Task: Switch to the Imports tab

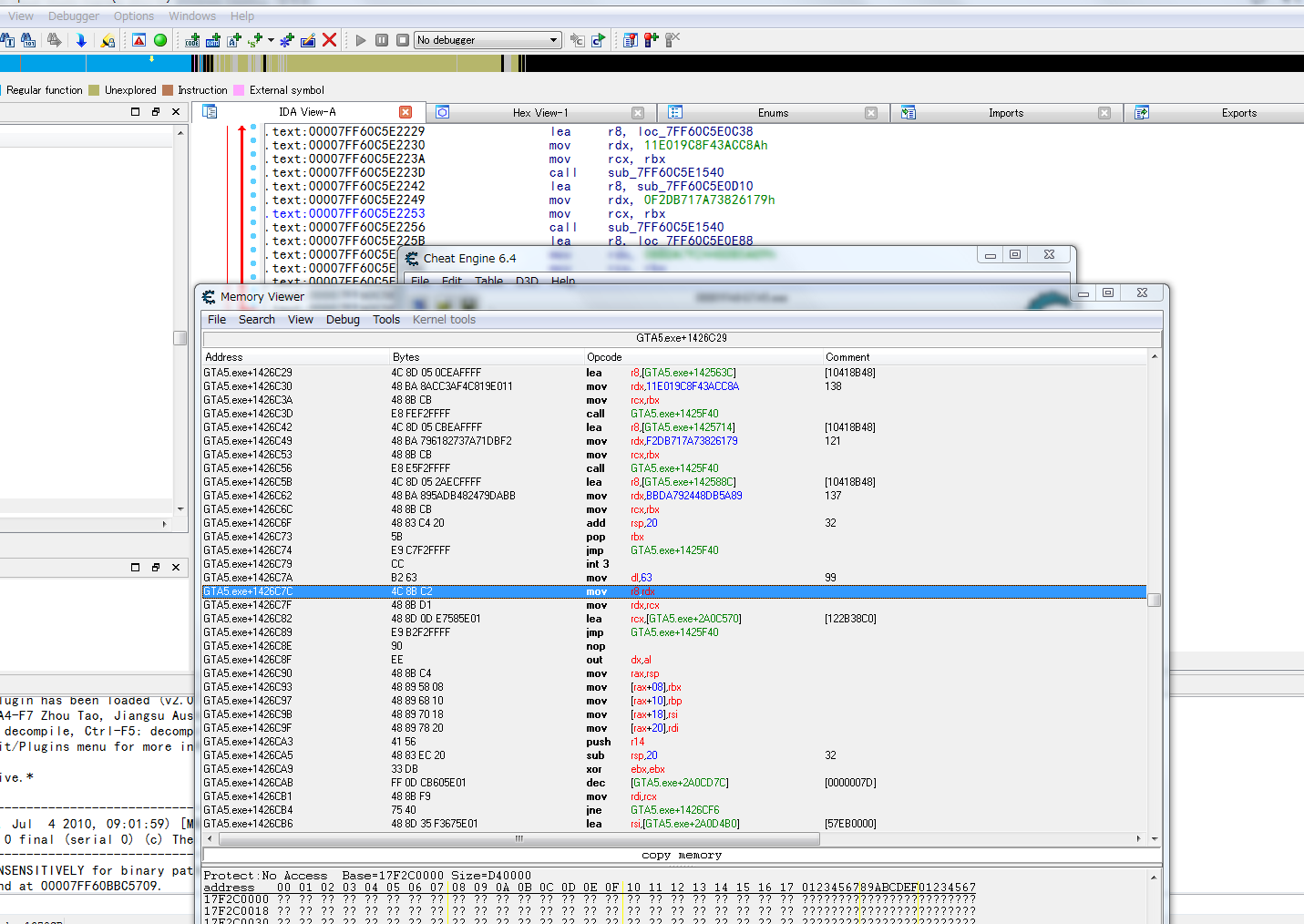Action: (1006, 113)
